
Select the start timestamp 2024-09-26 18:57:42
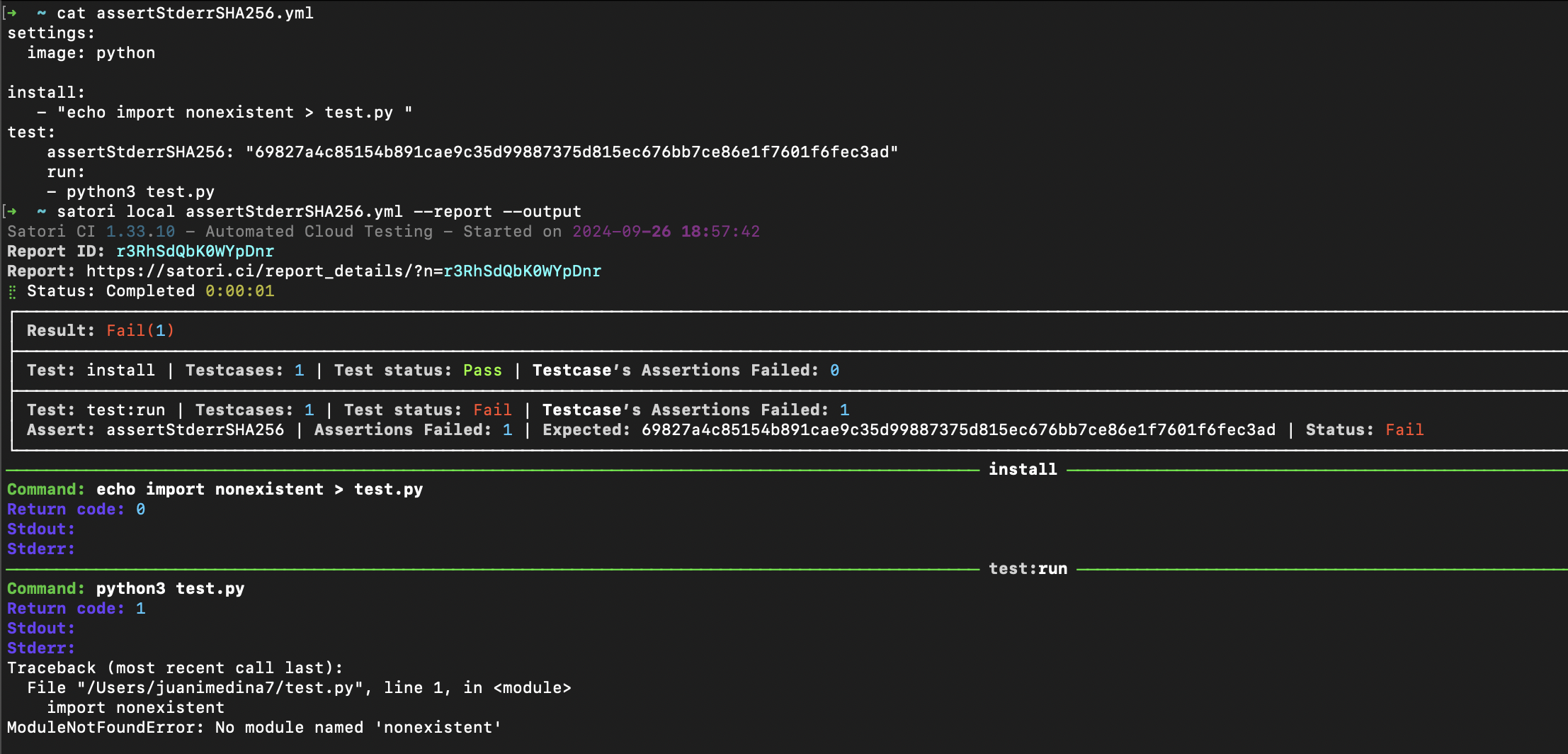666,232
